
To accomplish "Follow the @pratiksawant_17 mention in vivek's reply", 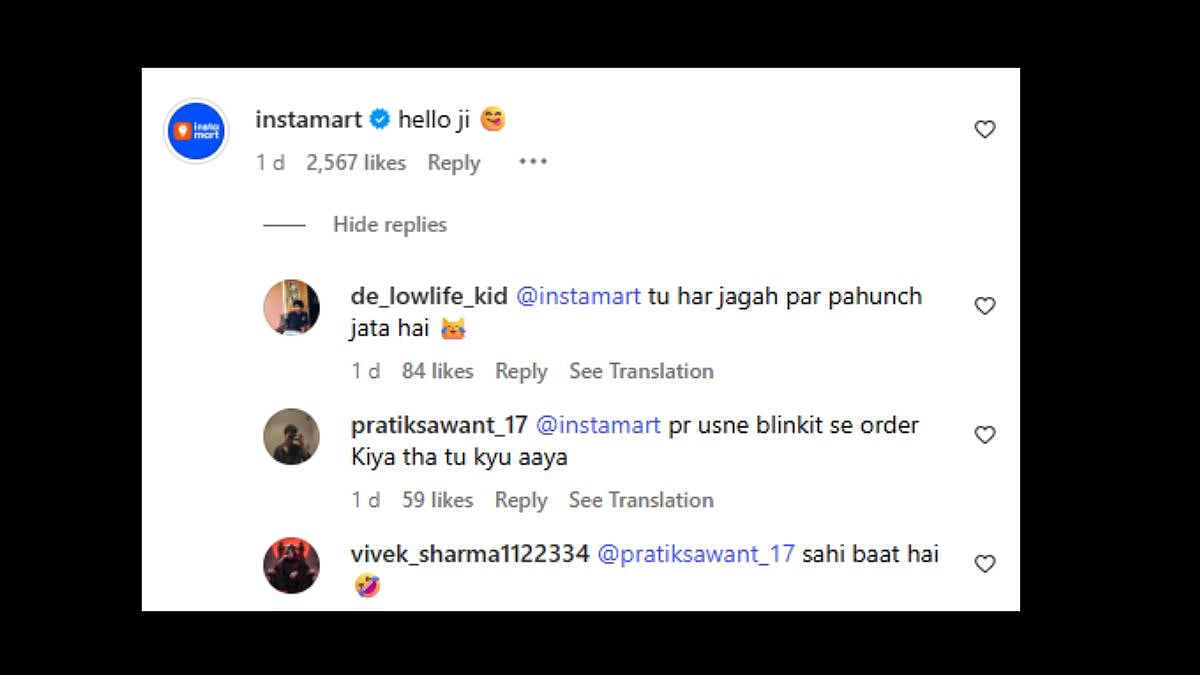I will pos(696,554).
